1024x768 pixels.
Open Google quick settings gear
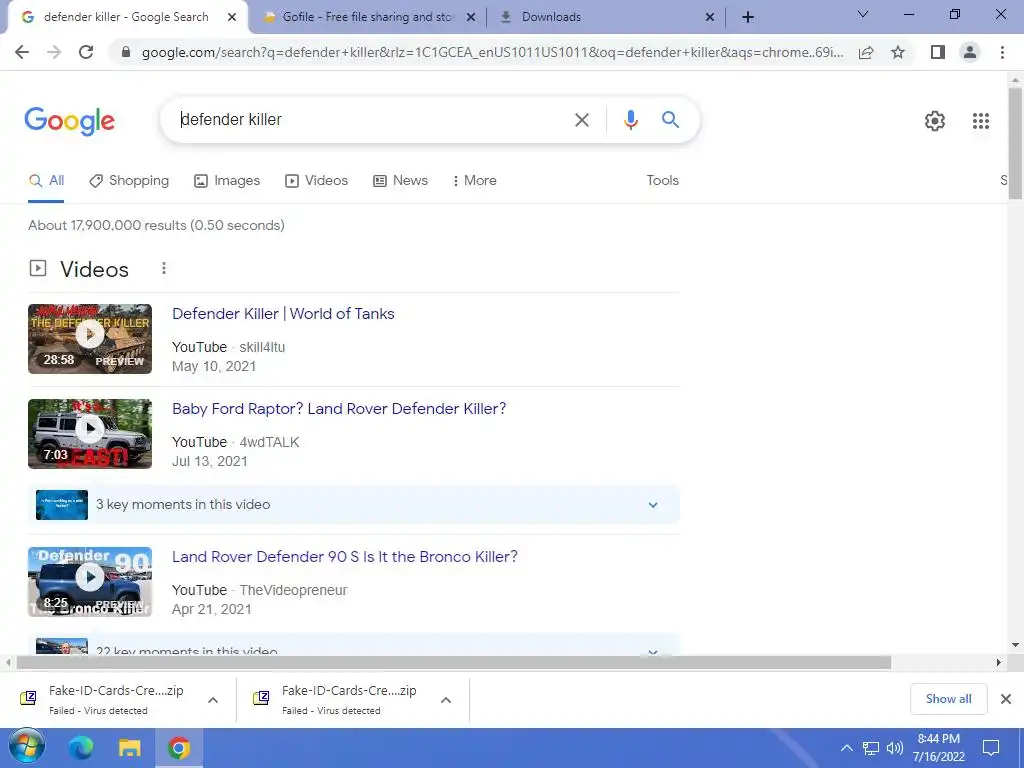pyautogui.click(x=935, y=121)
